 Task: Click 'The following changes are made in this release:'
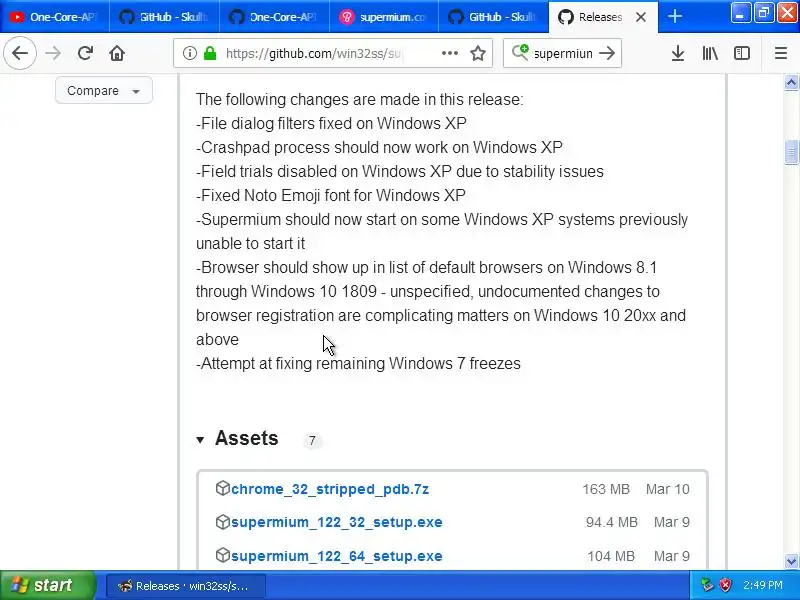[x=360, y=99]
